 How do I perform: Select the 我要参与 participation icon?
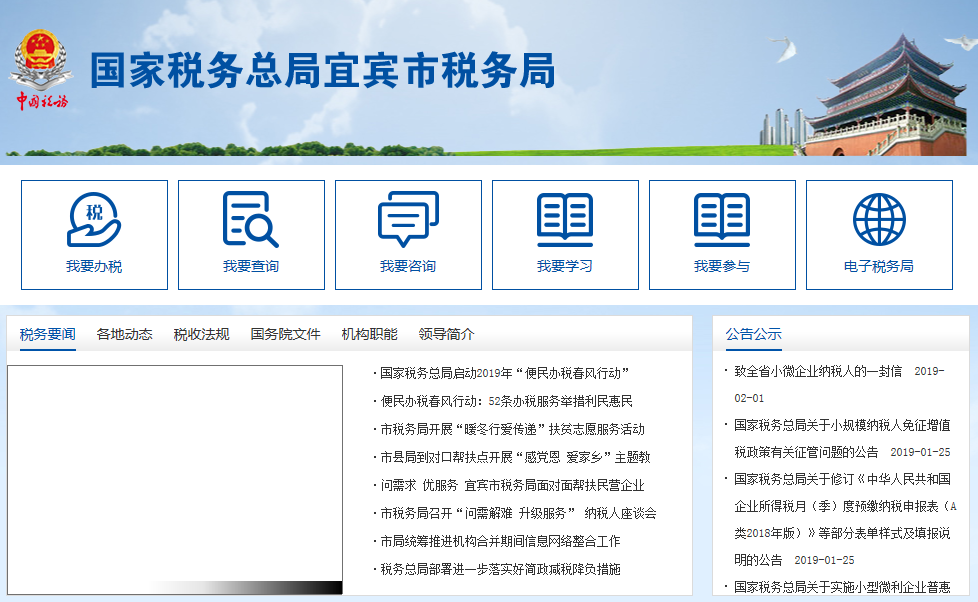click(722, 234)
